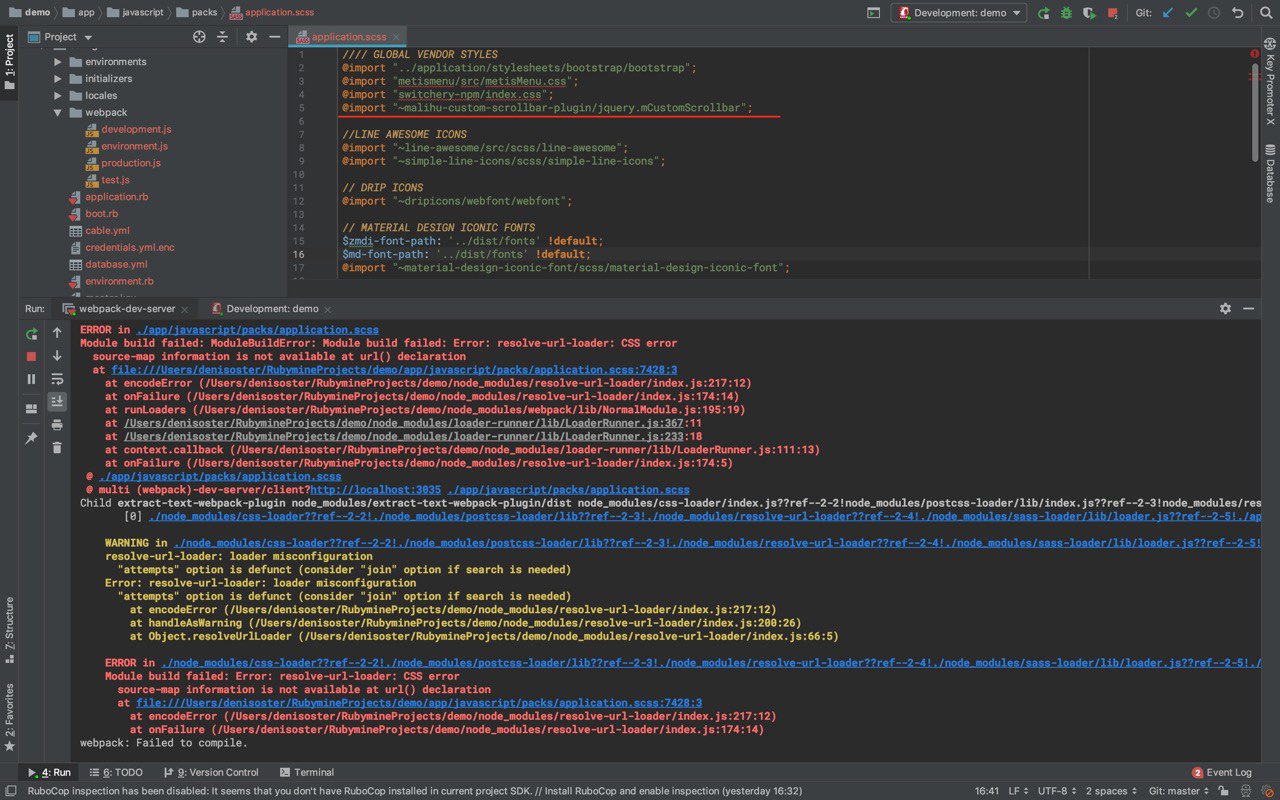The height and width of the screenshot is (800, 1280).
Task: Open the localhost:3035 link in console
Action: [375, 490]
